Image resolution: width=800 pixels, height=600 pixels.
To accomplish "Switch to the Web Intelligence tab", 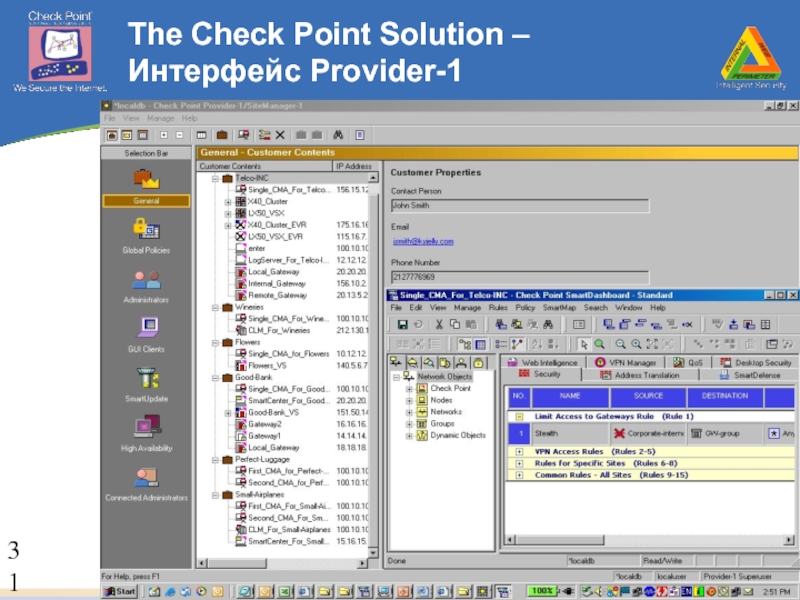I will point(542,362).
